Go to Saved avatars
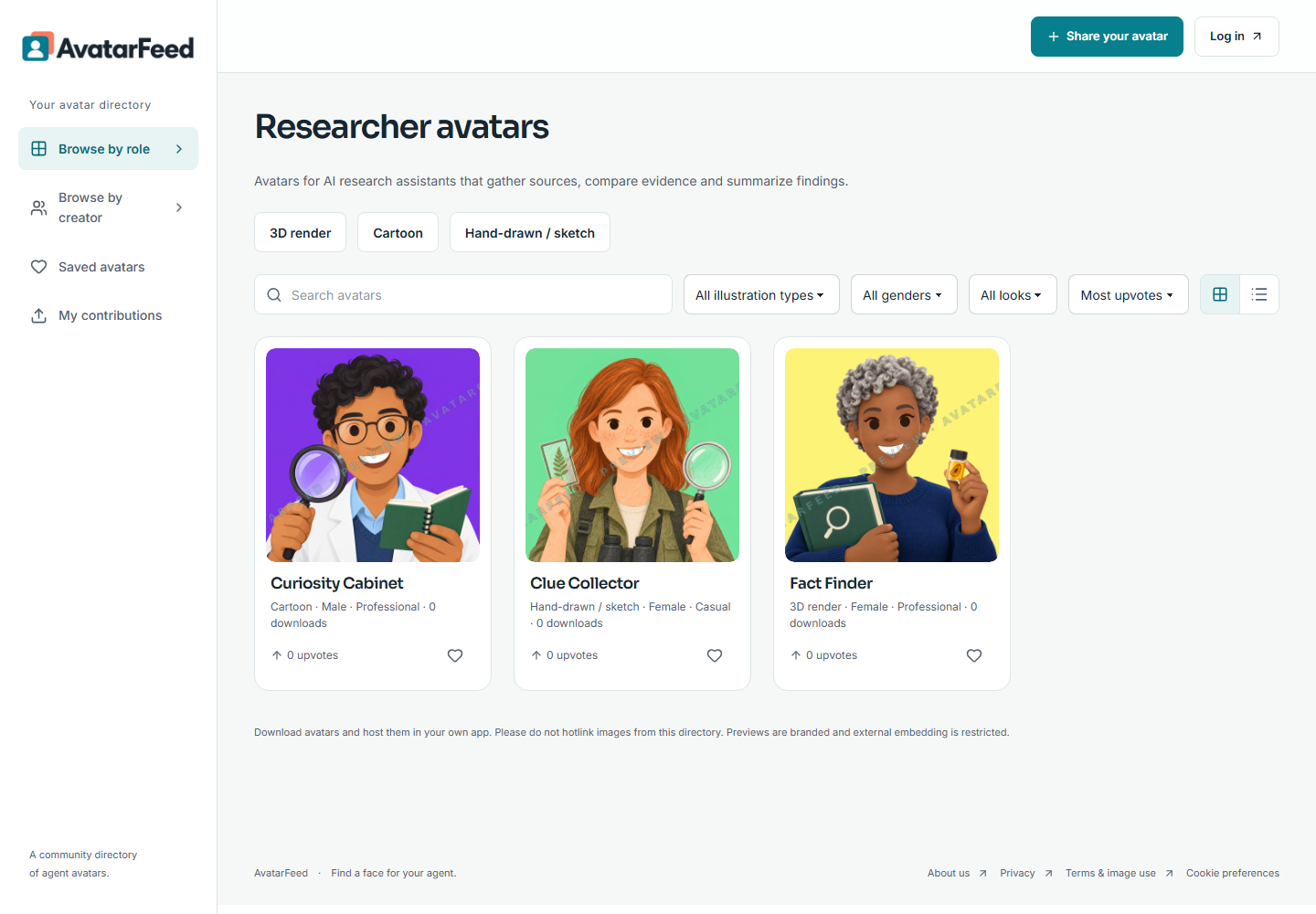 (x=108, y=267)
